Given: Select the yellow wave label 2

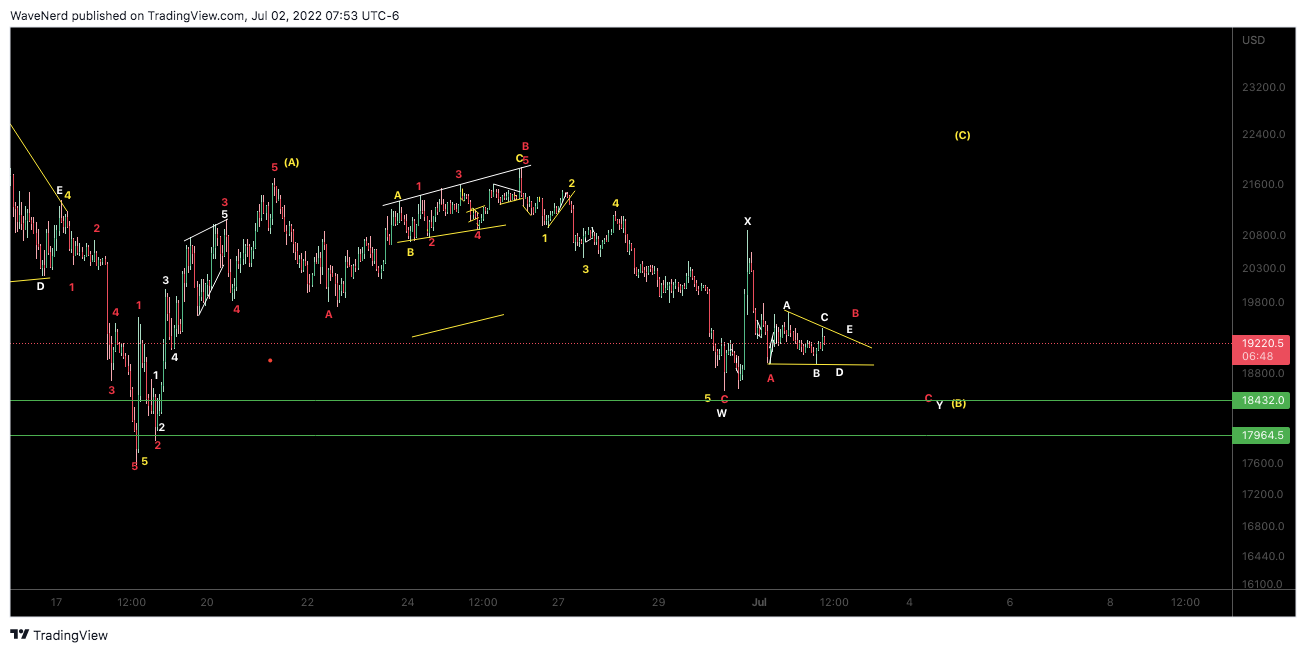Looking at the screenshot, I should 571,184.
